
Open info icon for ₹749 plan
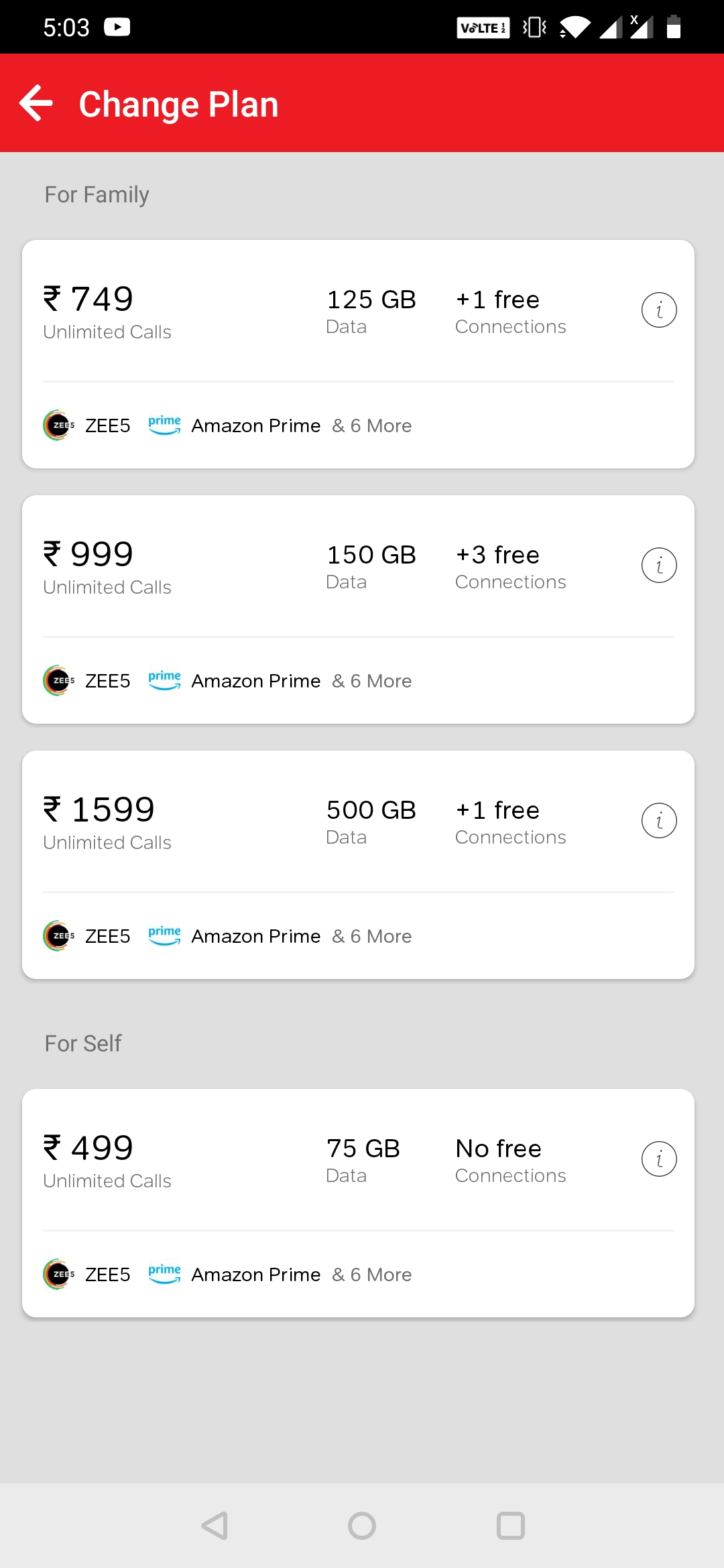pyautogui.click(x=659, y=310)
